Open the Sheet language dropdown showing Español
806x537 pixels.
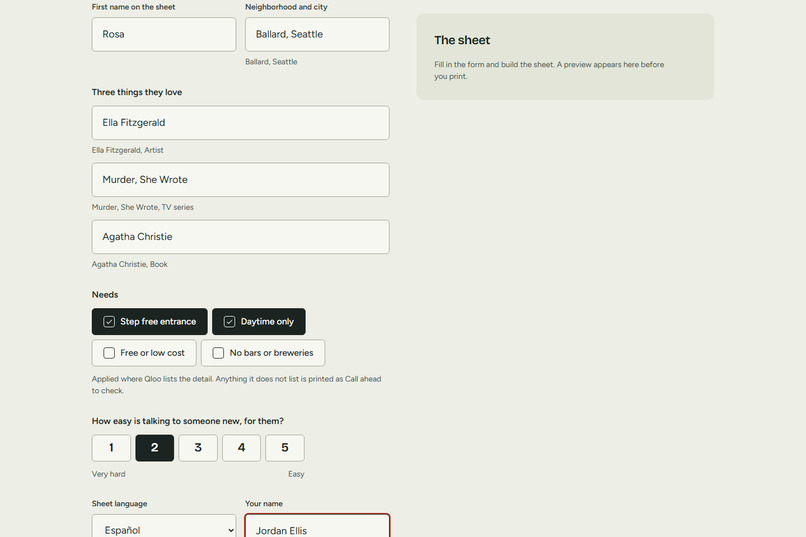[163, 528]
